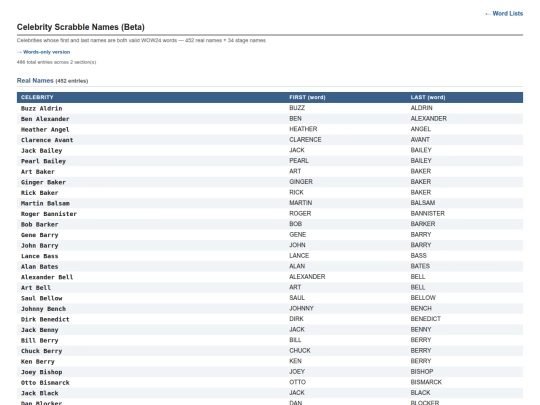Select the word BLACK
This screenshot has height=405, width=540.
tap(420, 393)
